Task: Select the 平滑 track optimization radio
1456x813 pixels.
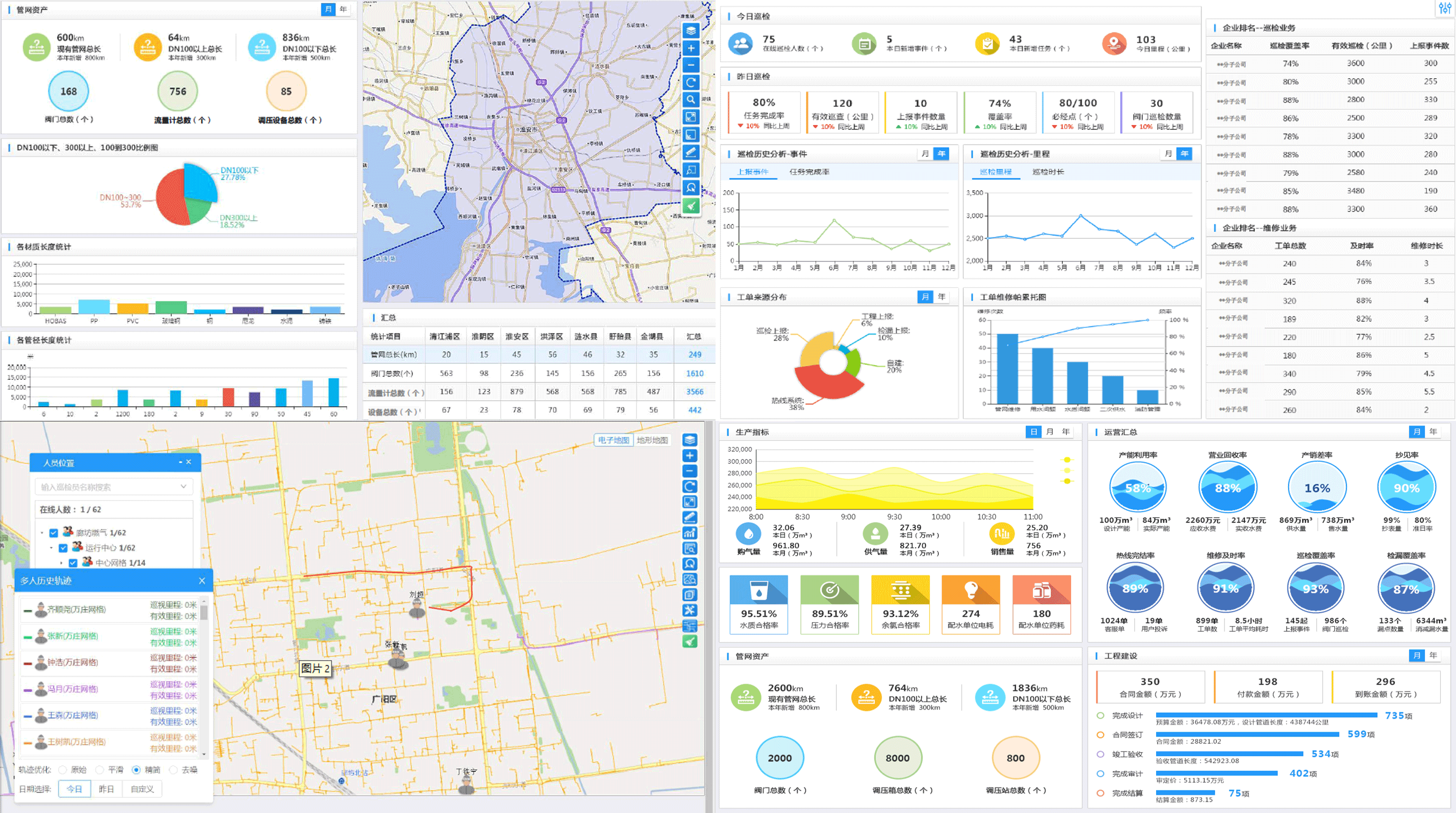Action: click(100, 770)
